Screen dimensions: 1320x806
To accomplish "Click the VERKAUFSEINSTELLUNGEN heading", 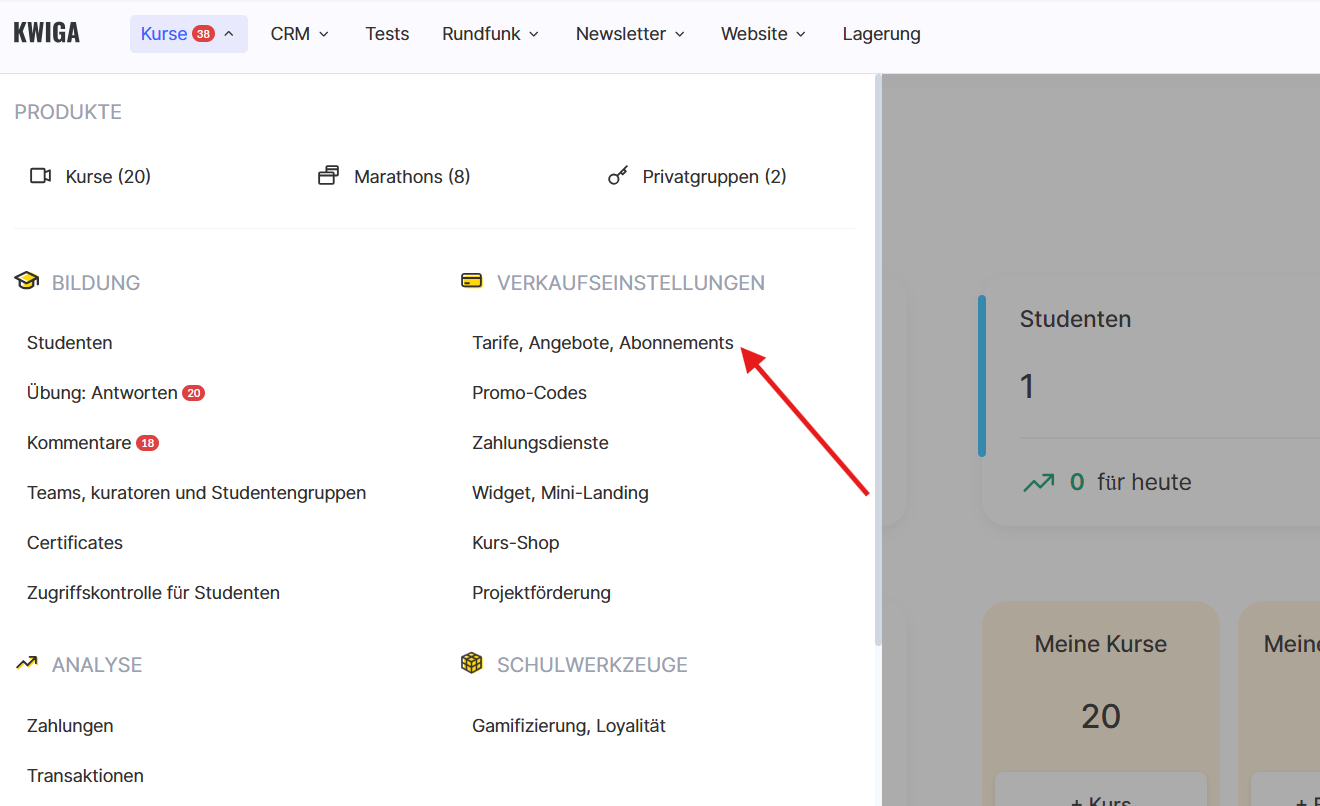I will [x=631, y=283].
